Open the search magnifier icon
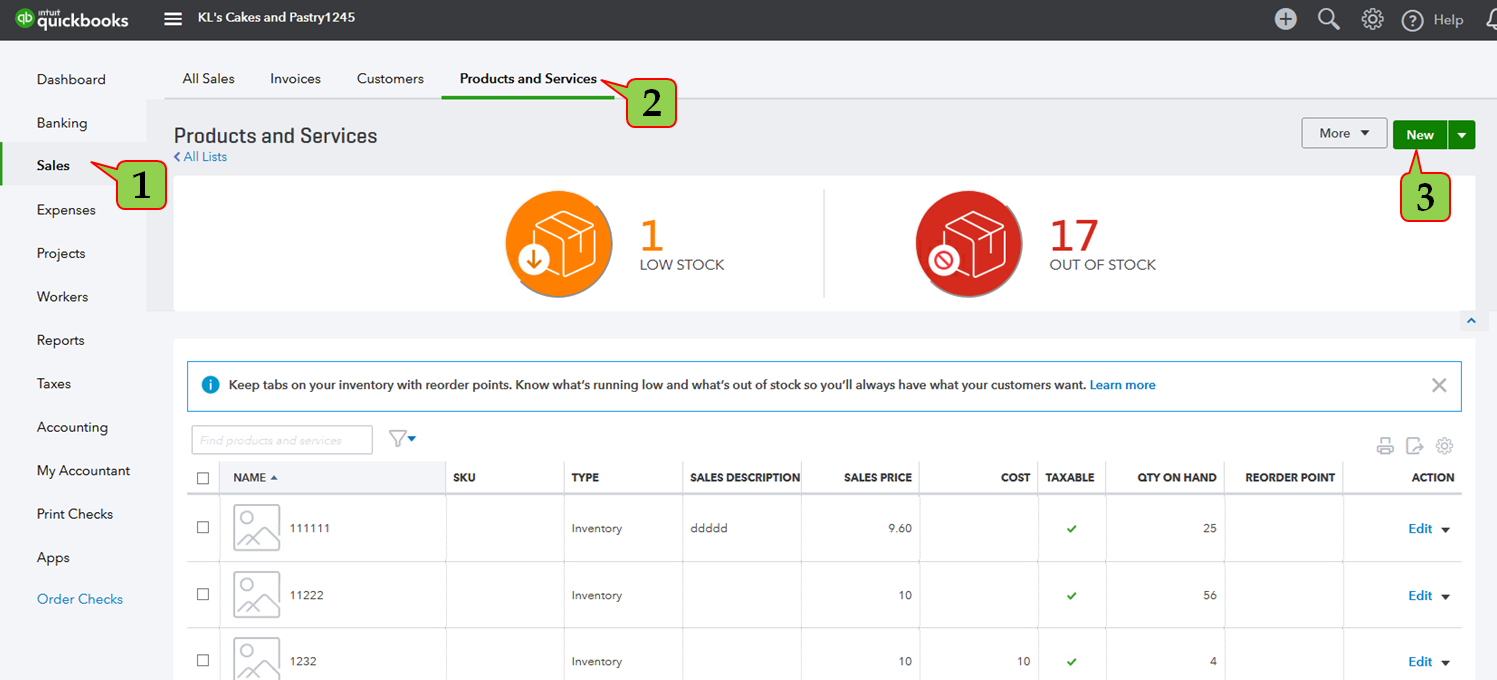The width and height of the screenshot is (1497, 680). (x=1329, y=19)
